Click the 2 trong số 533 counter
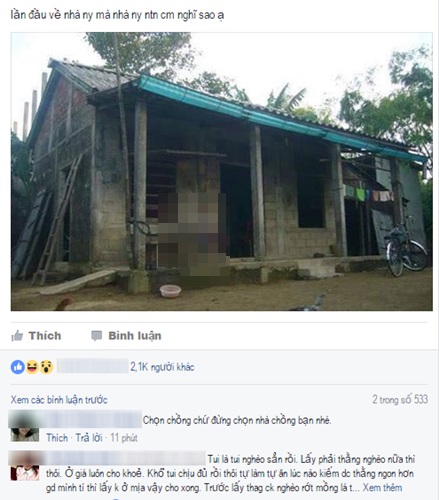Screen dimensions: 439x500 (x=400, y=399)
